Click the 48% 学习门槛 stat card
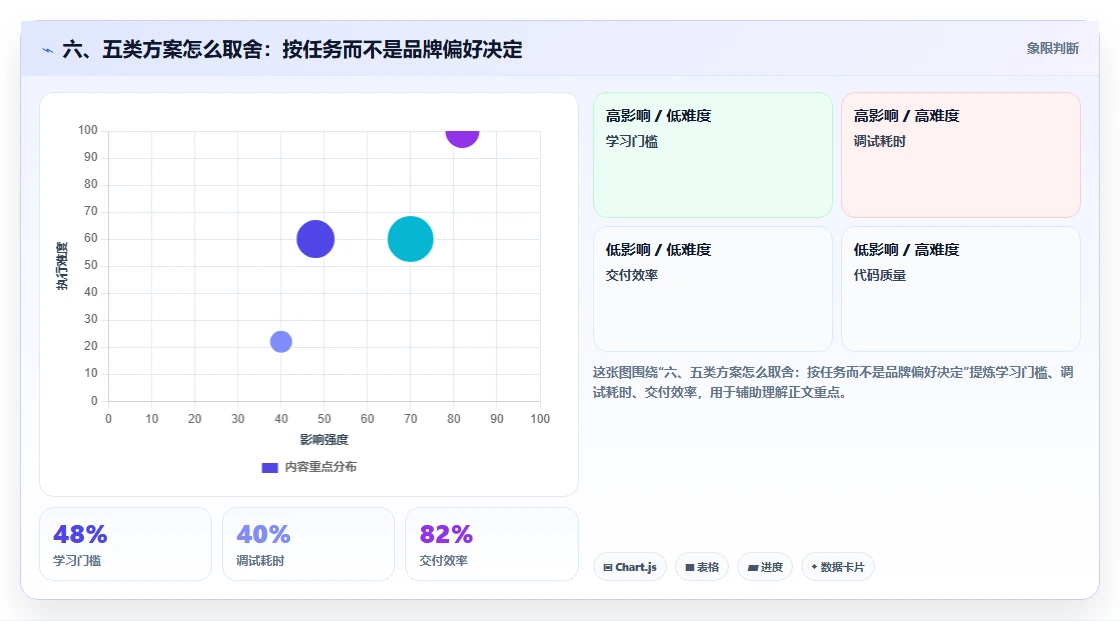Screen dimensions: 1120x621 (x=126, y=544)
